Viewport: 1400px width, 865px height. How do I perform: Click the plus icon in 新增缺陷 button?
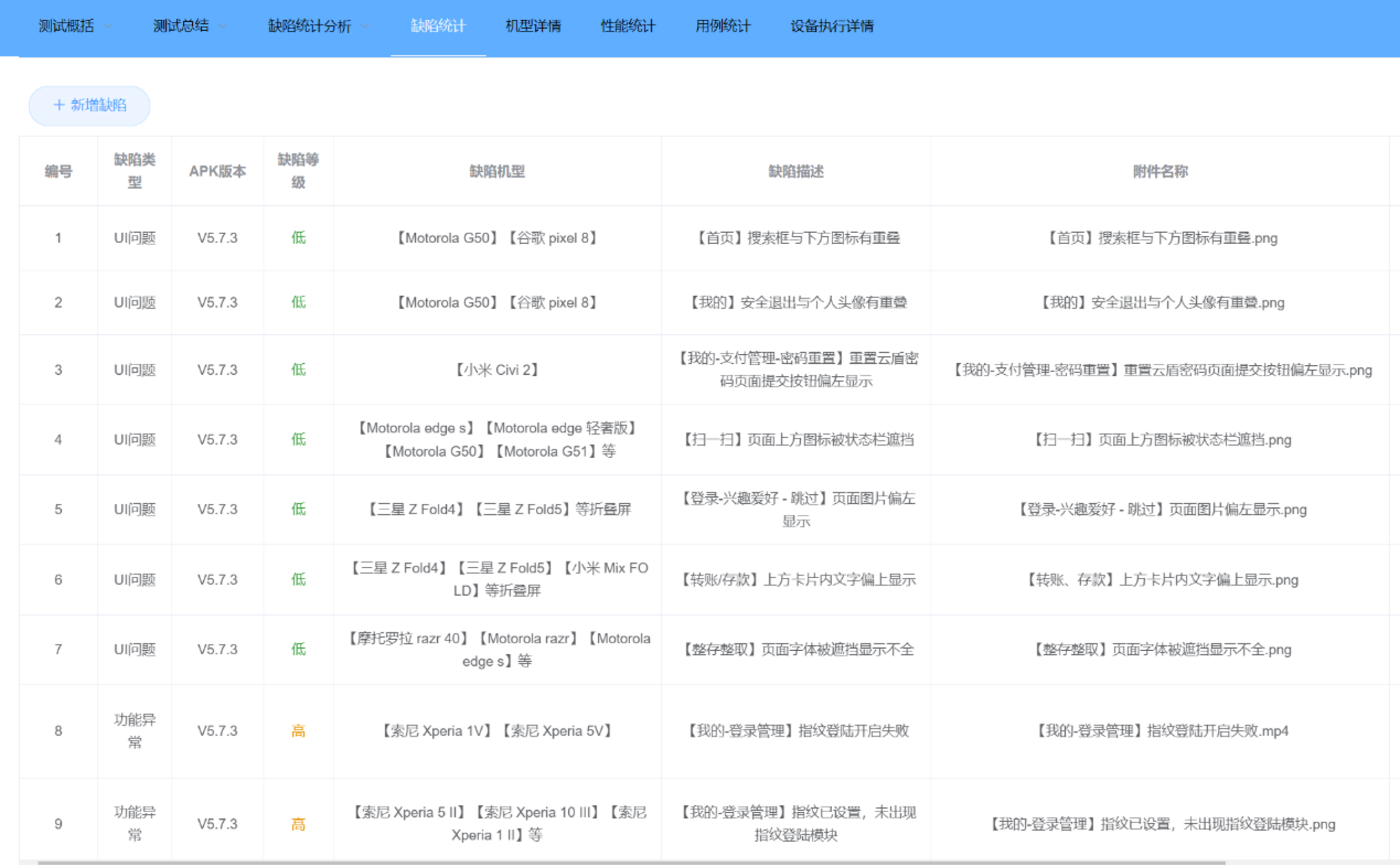[58, 105]
